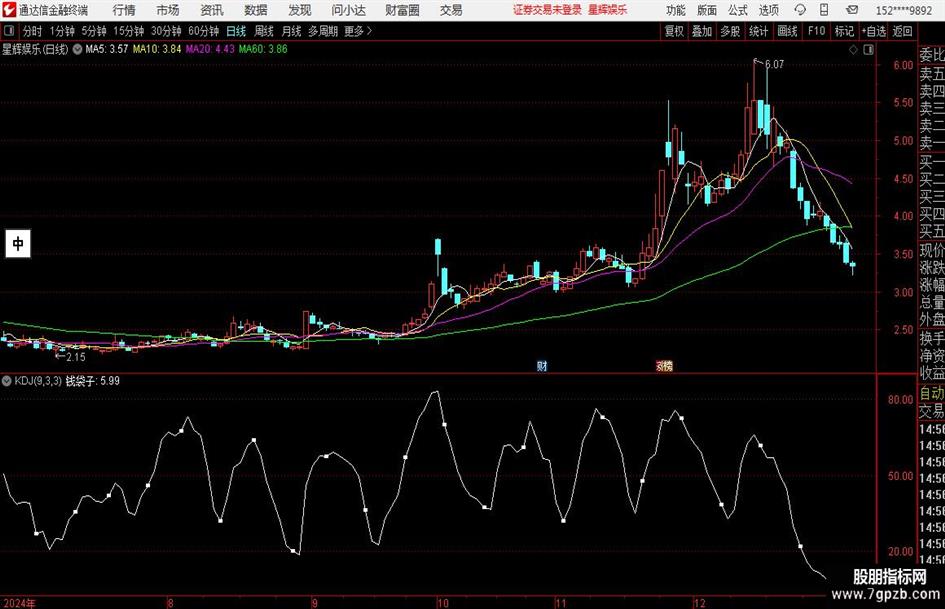Switch to 60分钟 period
This screenshot has width=945, height=609.
(203, 31)
